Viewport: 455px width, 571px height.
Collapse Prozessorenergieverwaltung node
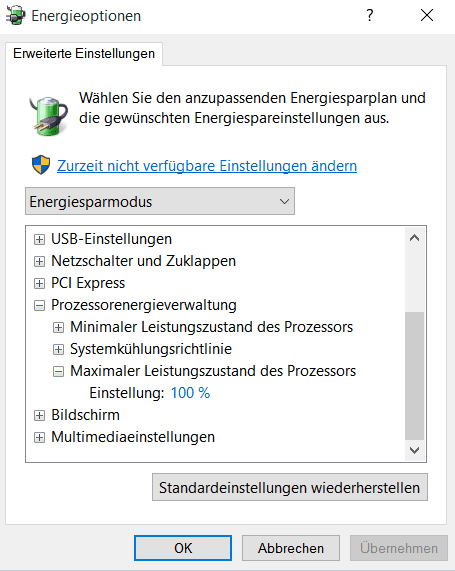point(39,305)
